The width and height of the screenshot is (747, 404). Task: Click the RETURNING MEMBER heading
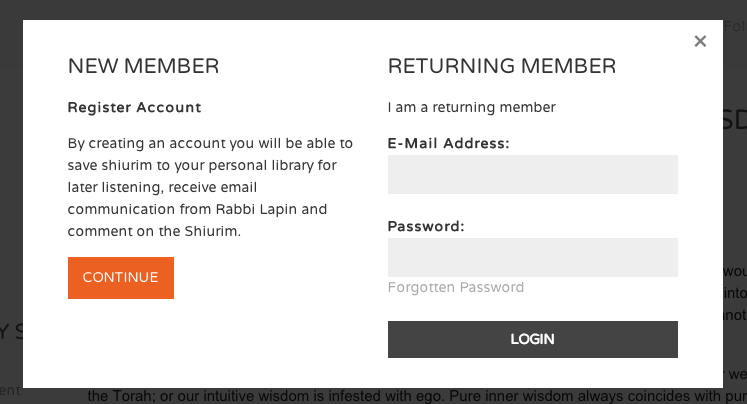tap(502, 66)
